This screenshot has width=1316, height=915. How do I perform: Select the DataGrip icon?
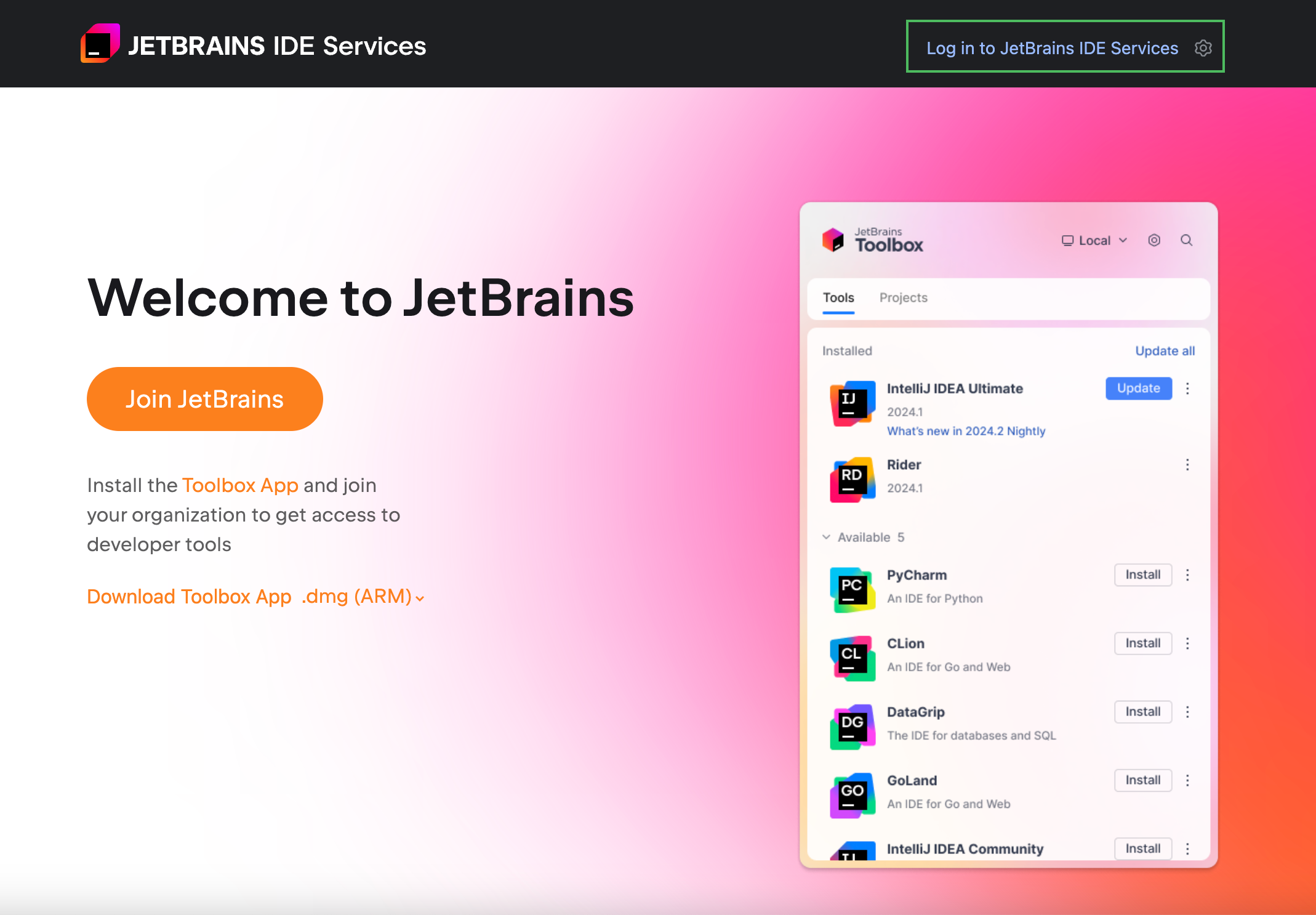click(x=852, y=727)
